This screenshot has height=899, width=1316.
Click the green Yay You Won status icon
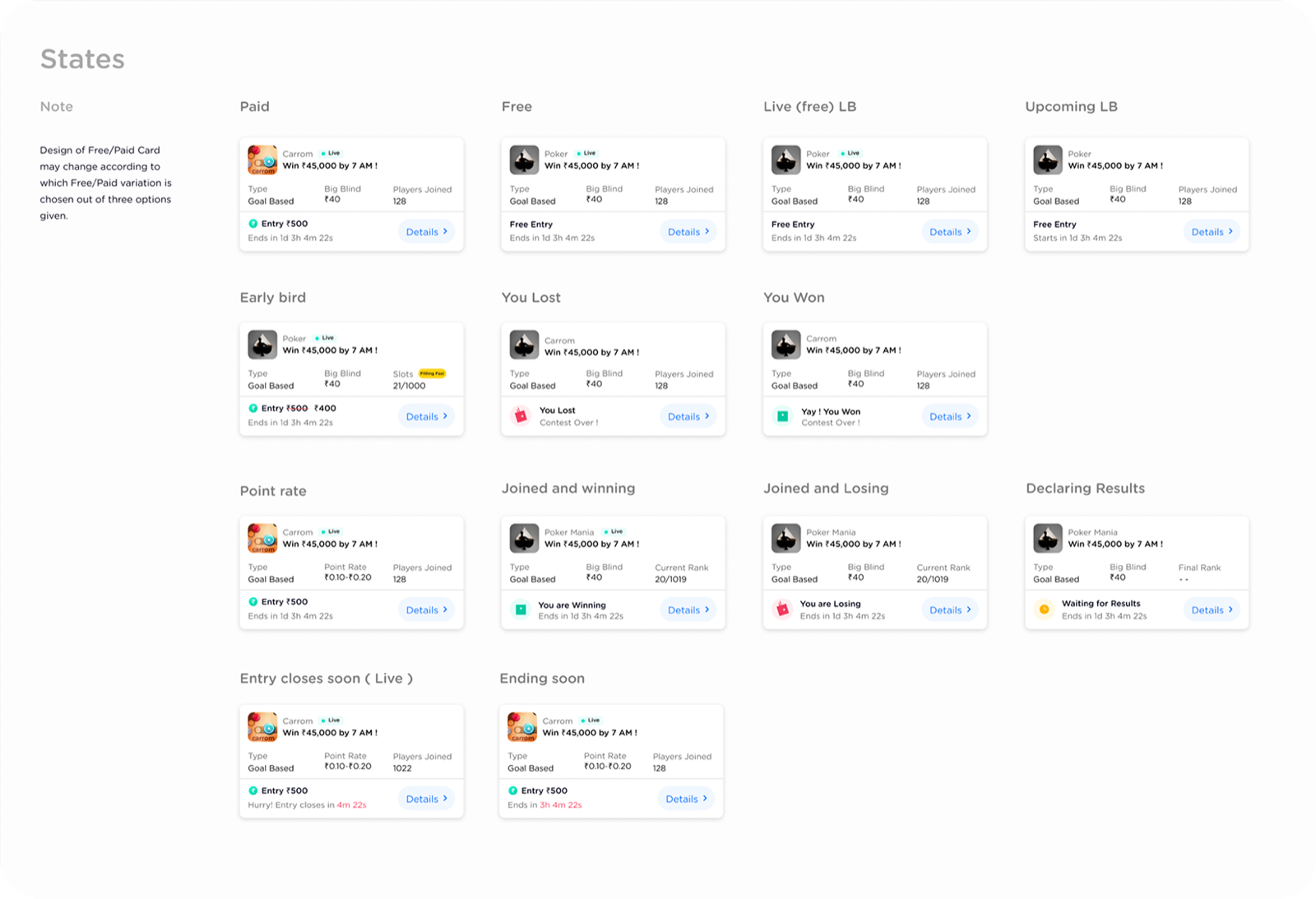783,416
